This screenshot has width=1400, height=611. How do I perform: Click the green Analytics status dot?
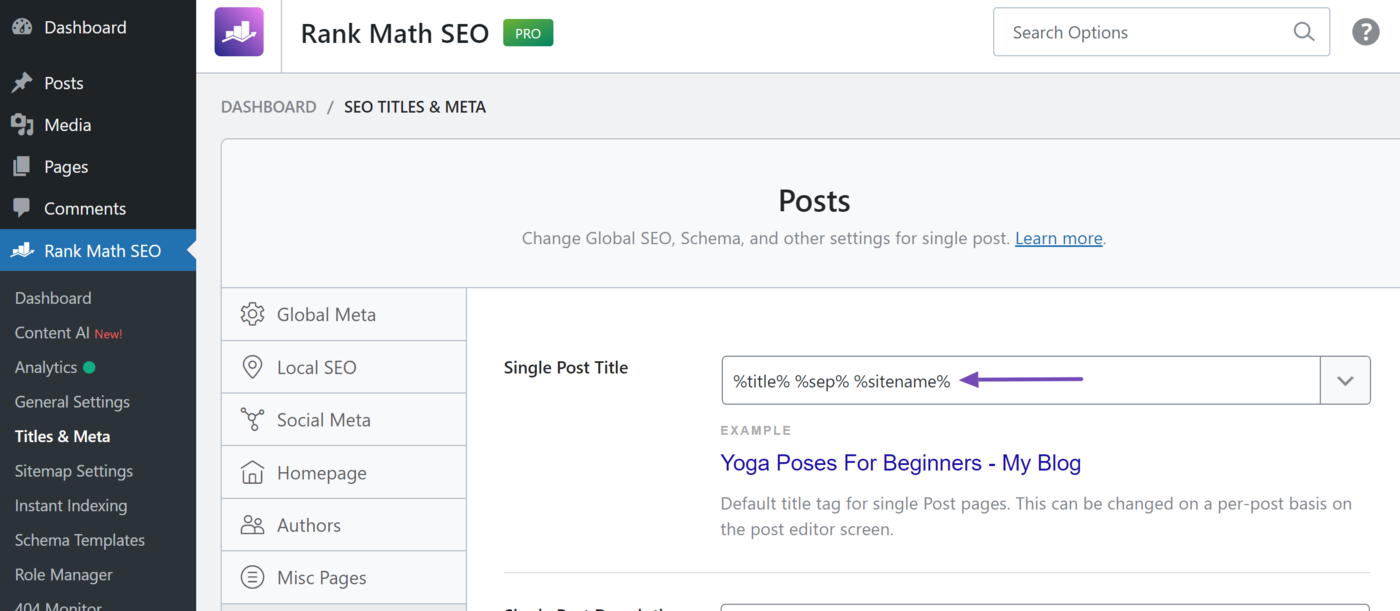[89, 368]
